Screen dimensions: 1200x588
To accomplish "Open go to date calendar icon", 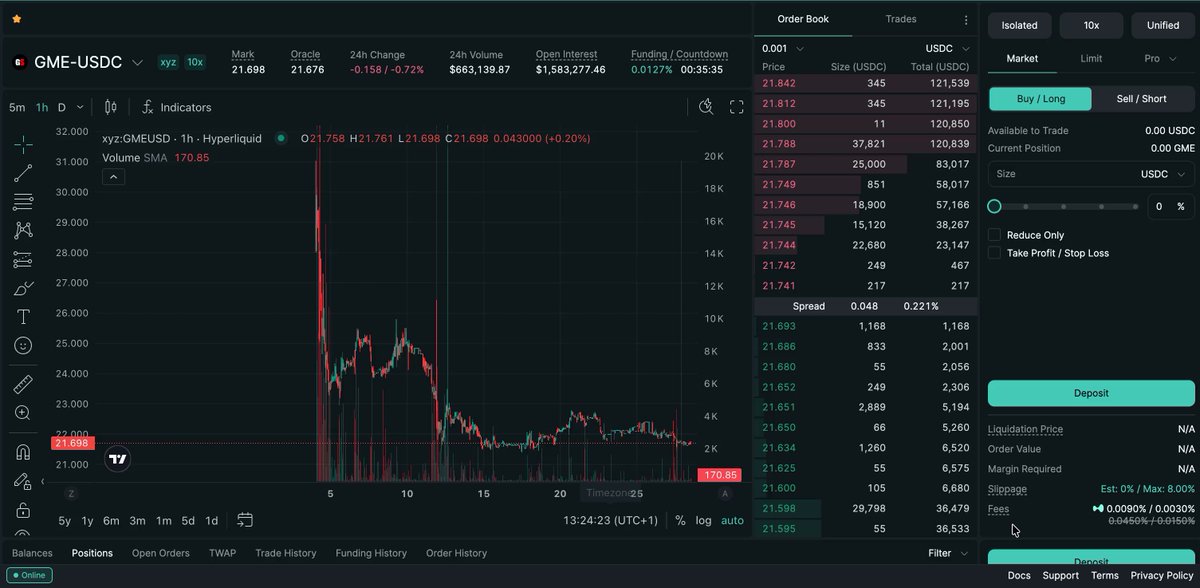I will (x=245, y=520).
